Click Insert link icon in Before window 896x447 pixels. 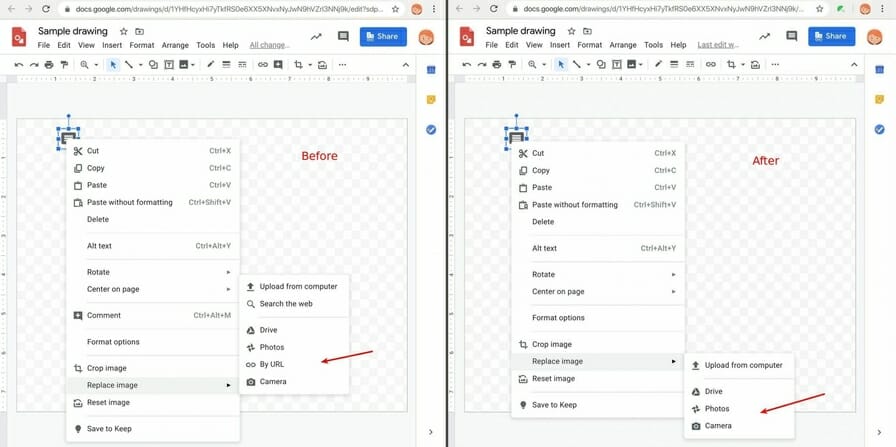(263, 65)
